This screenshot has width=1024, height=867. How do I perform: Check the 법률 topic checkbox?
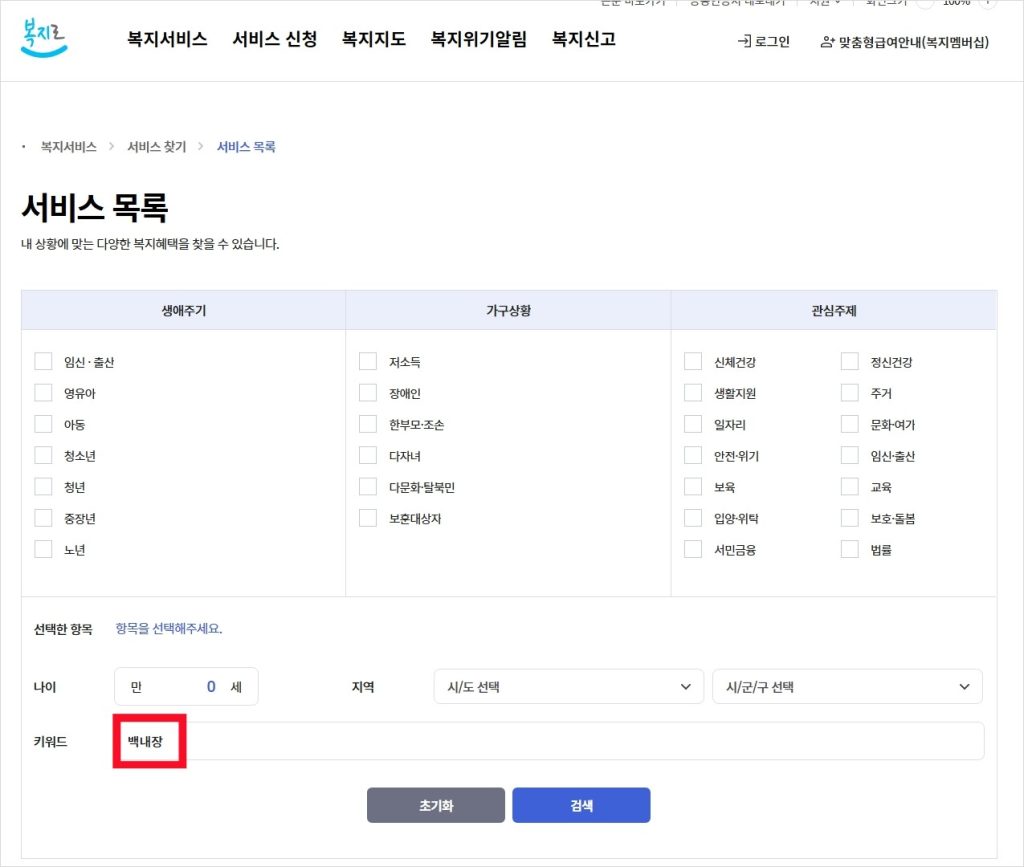[x=849, y=548]
